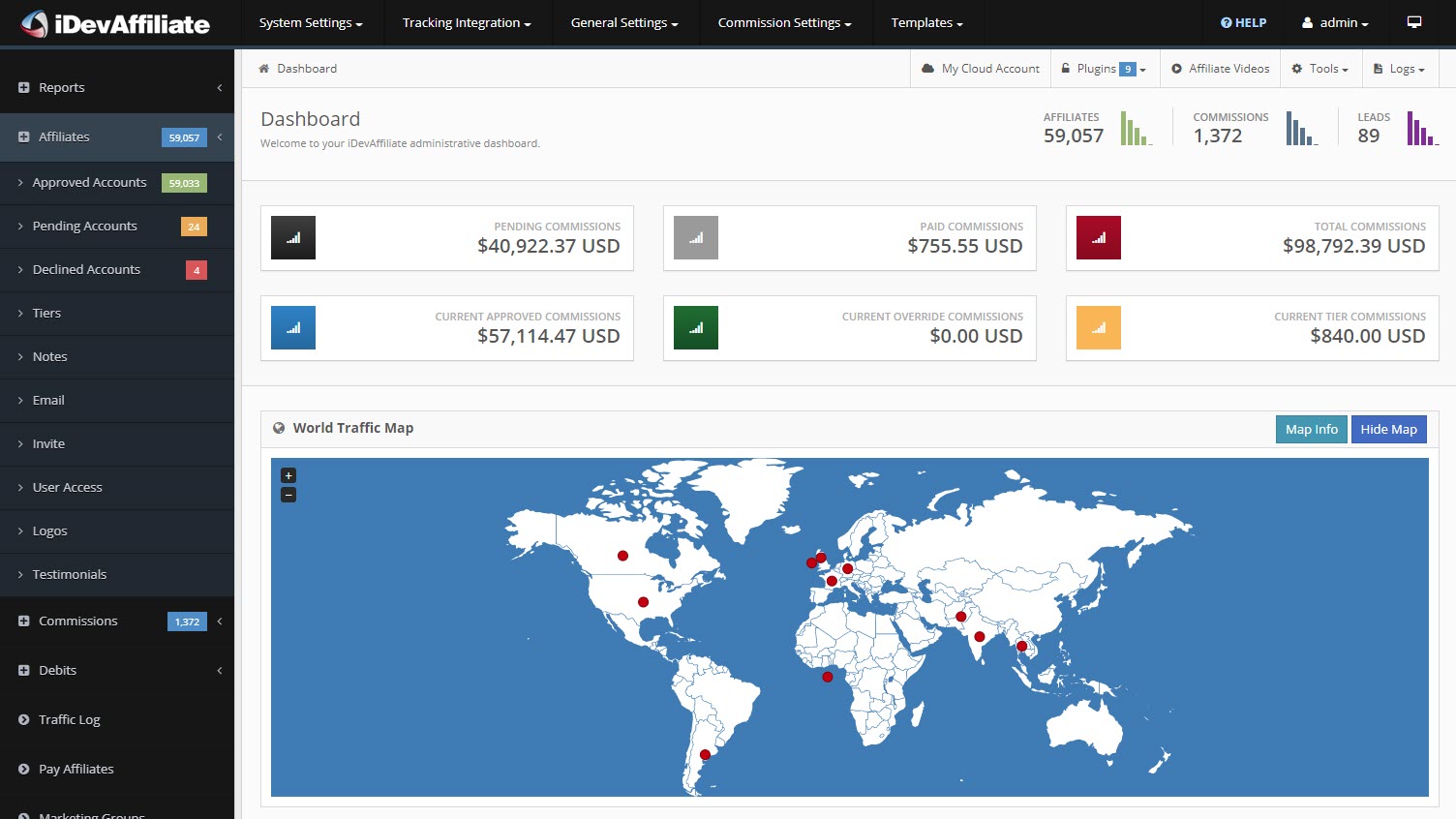This screenshot has height=819, width=1456.
Task: Click the Dashboard breadcrumb text
Action: pyautogui.click(x=307, y=69)
